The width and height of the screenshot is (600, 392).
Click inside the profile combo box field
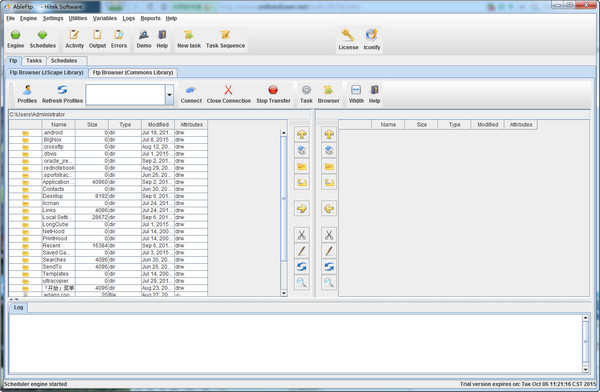pyautogui.click(x=126, y=95)
